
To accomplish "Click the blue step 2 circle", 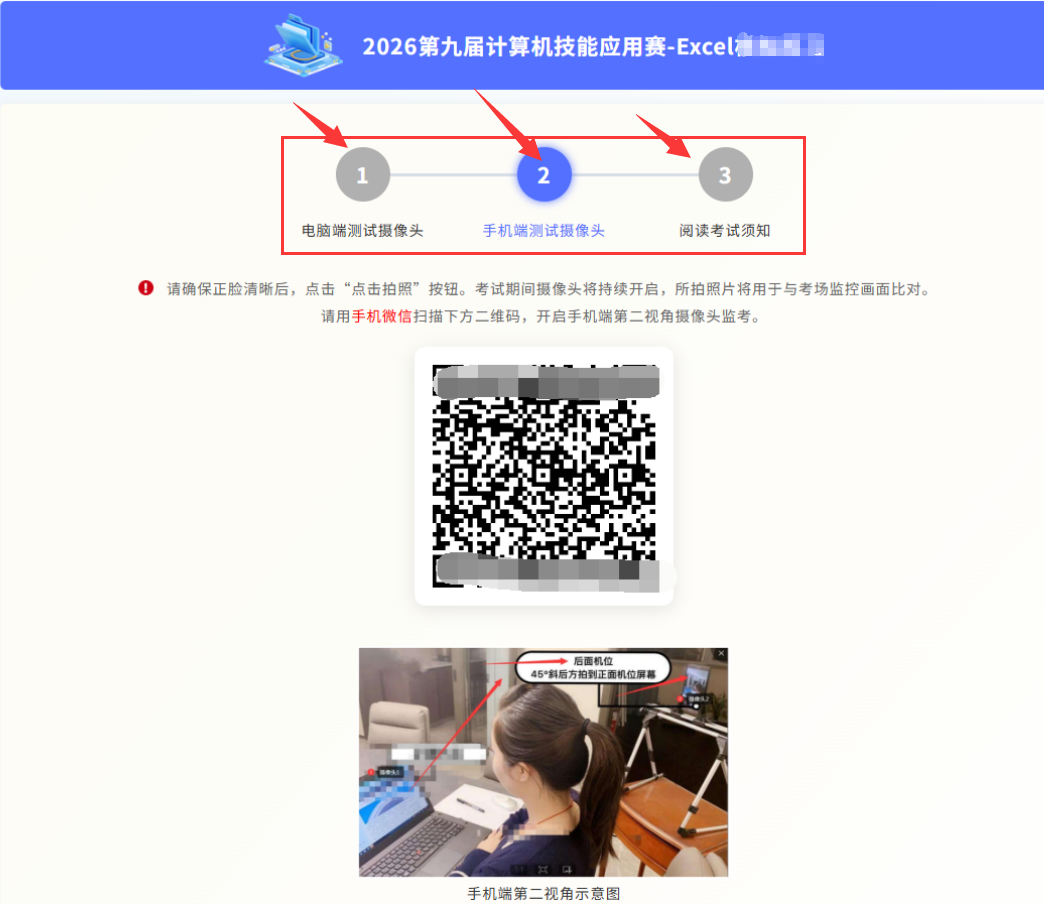I will coord(543,176).
